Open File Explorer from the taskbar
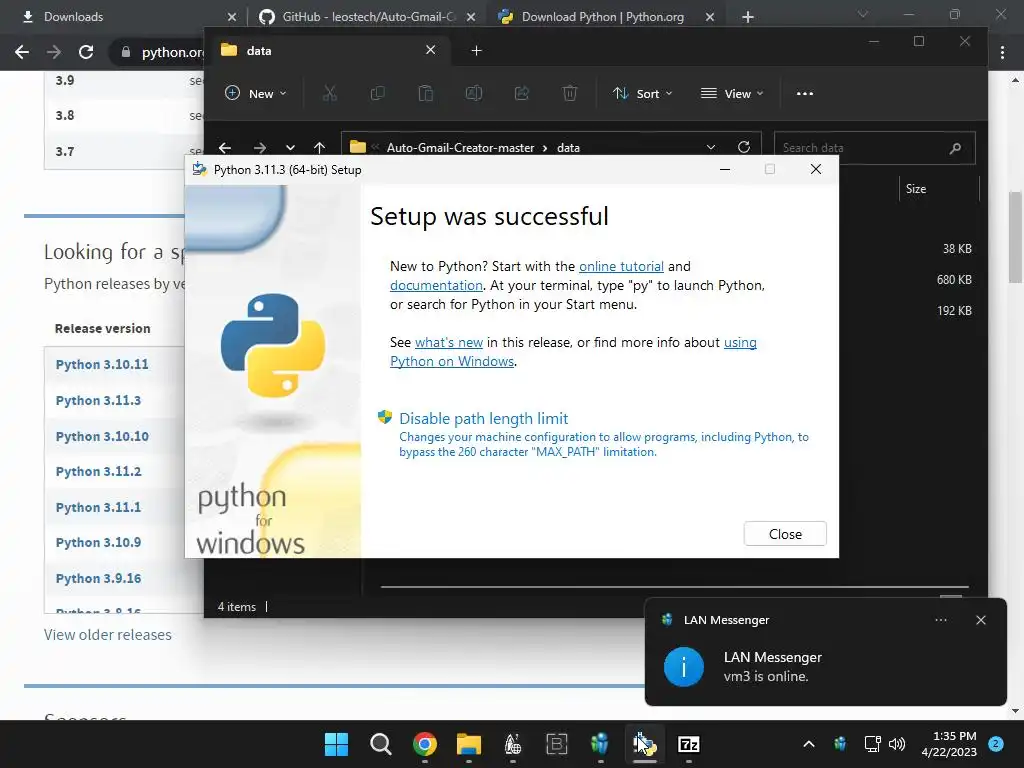Viewport: 1024px width, 768px height. 469,744
